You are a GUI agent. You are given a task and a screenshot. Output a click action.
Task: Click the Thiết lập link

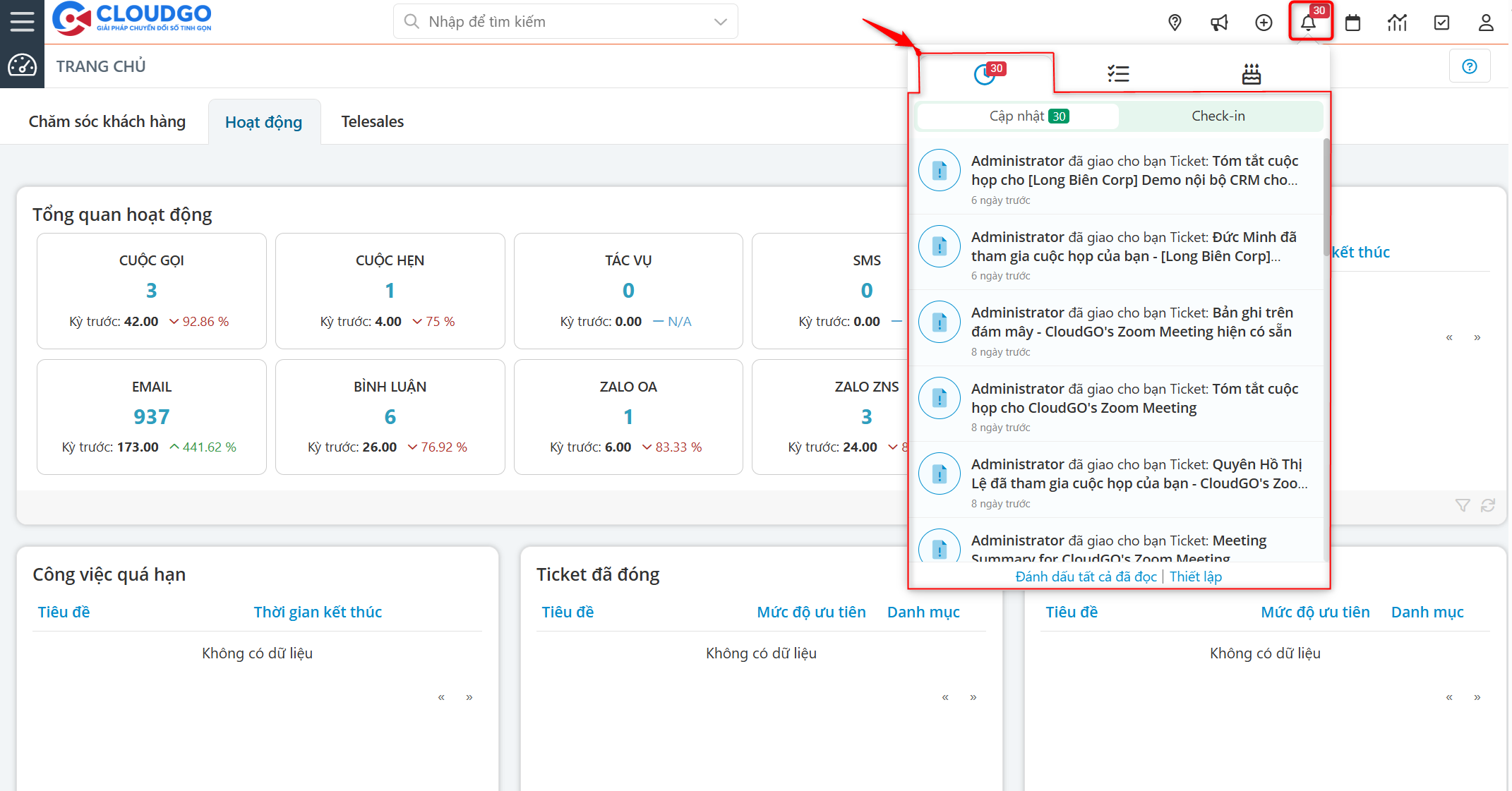[x=1195, y=576]
